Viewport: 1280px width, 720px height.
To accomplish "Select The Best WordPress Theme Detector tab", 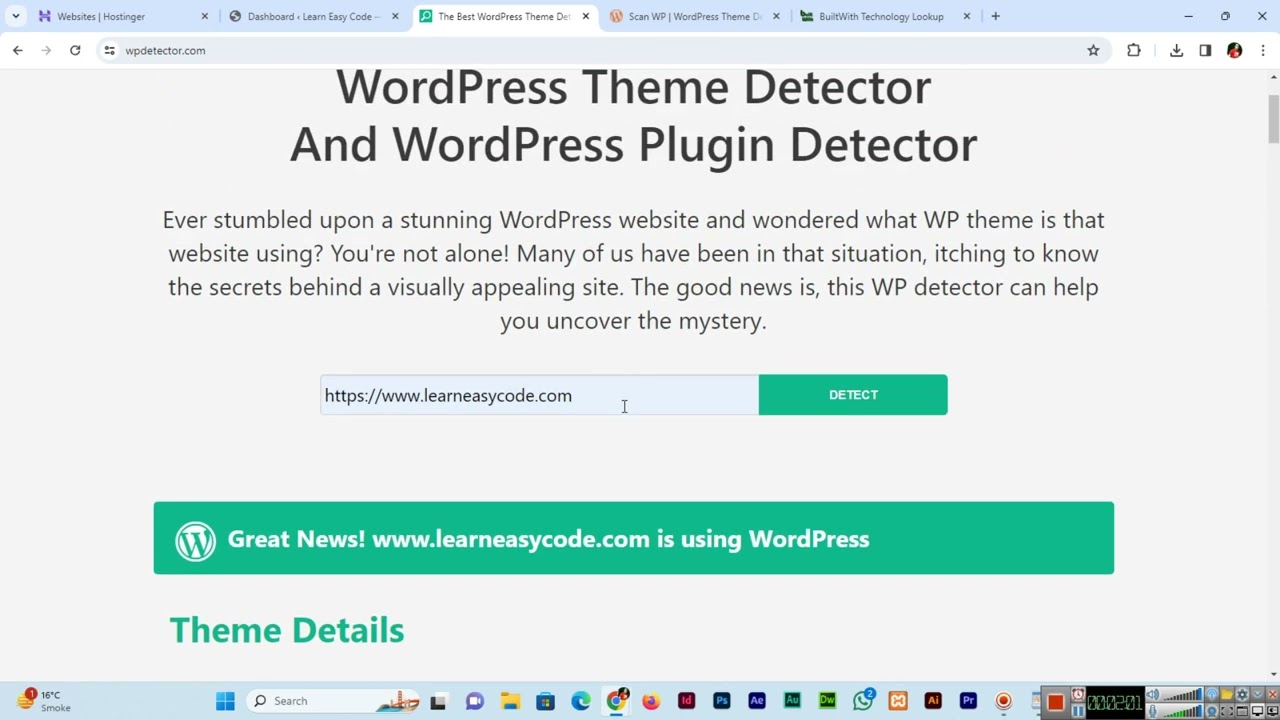I will point(503,16).
